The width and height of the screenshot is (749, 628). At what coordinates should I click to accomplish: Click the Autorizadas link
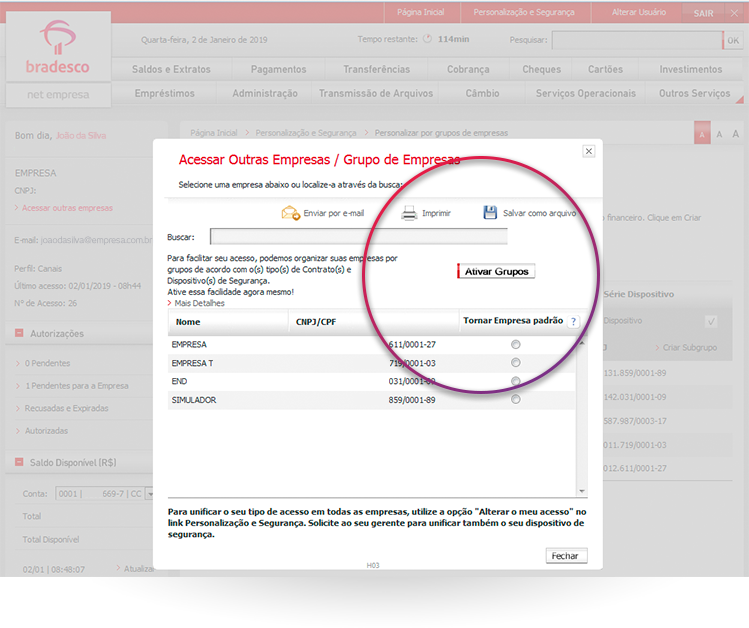coord(46,430)
